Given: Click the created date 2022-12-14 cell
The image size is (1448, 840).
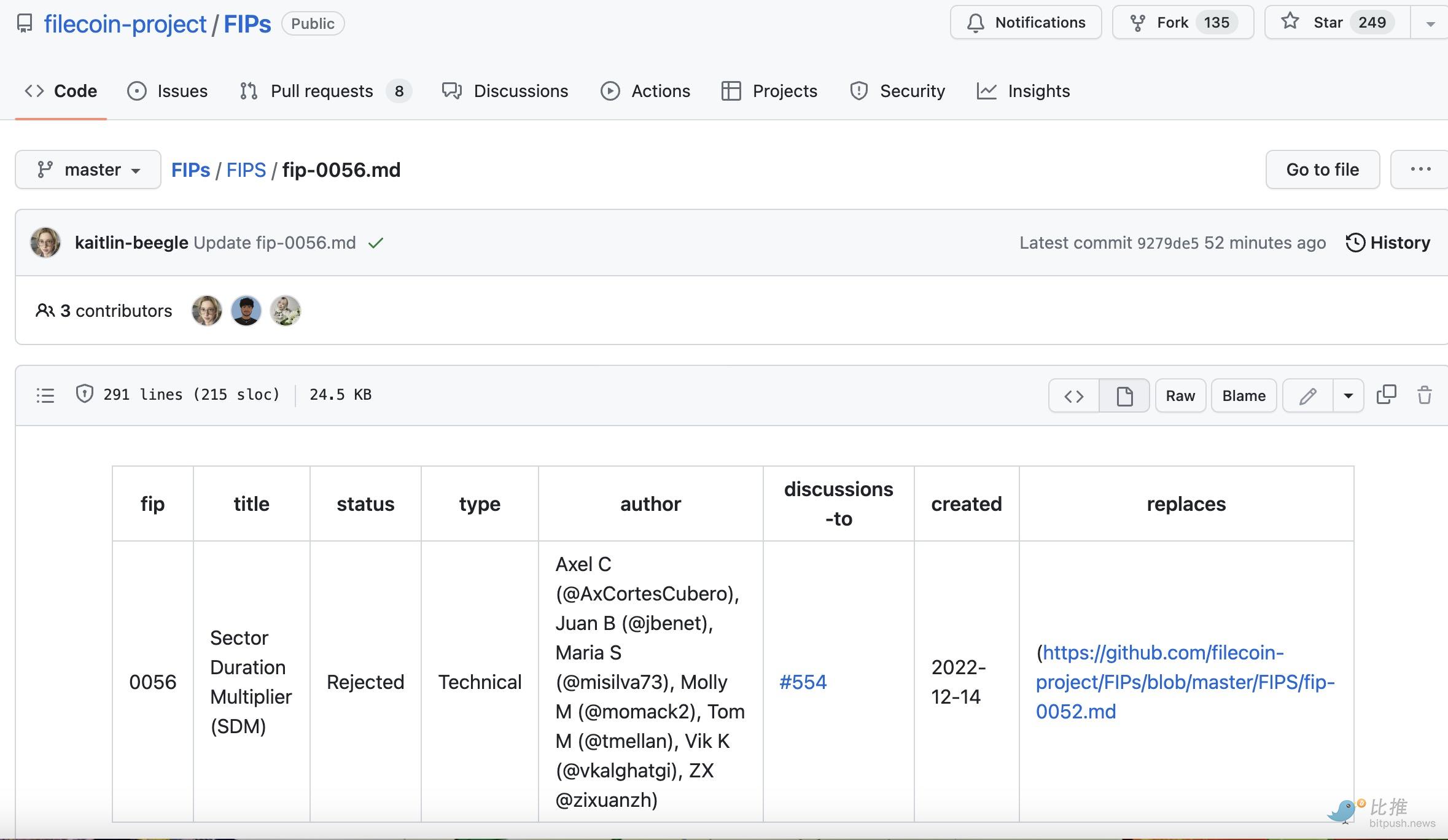Looking at the screenshot, I should click(966, 682).
